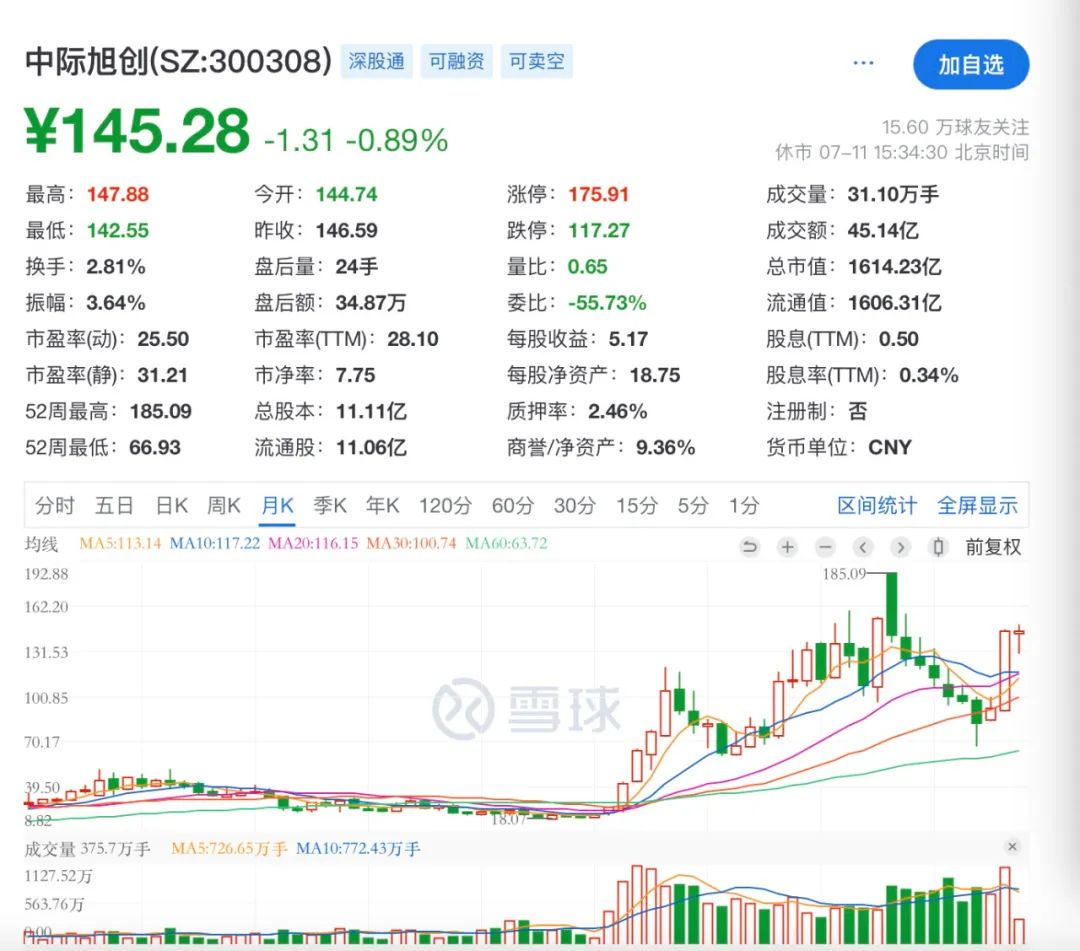Click the 每股收益 value 5.17
The width and height of the screenshot is (1080, 951).
(x=628, y=339)
